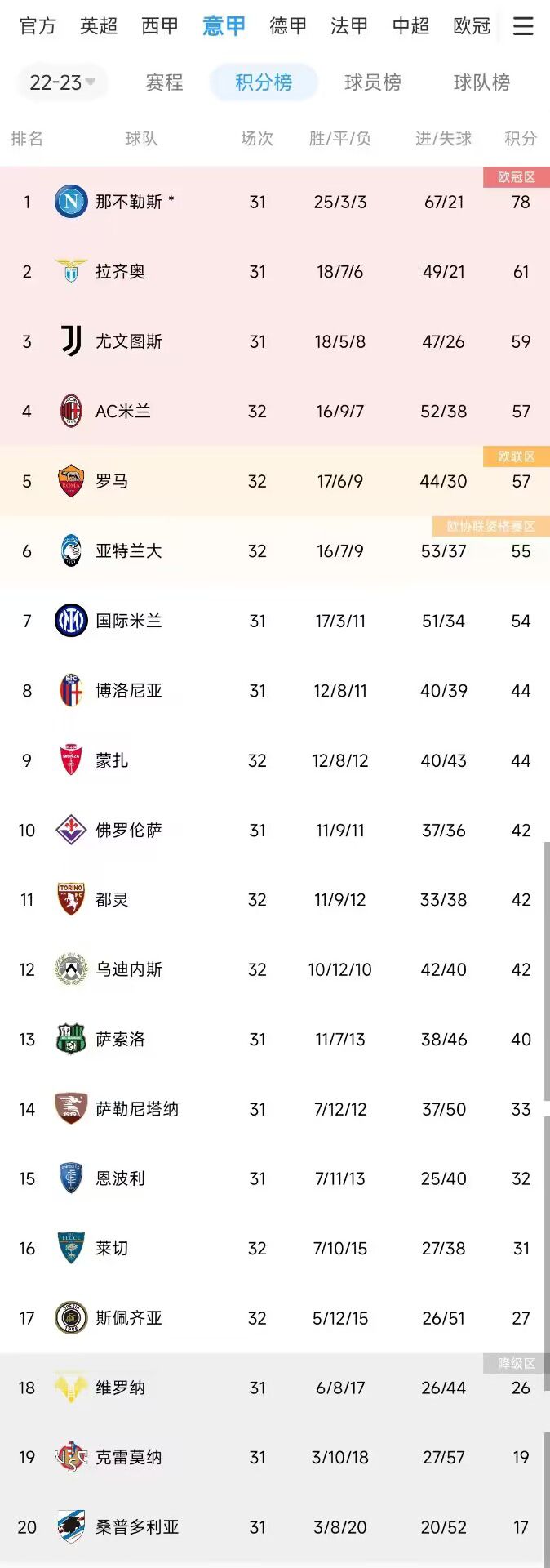Open 乌迪内斯 team name link
This screenshot has width=550, height=1568.
[x=129, y=969]
